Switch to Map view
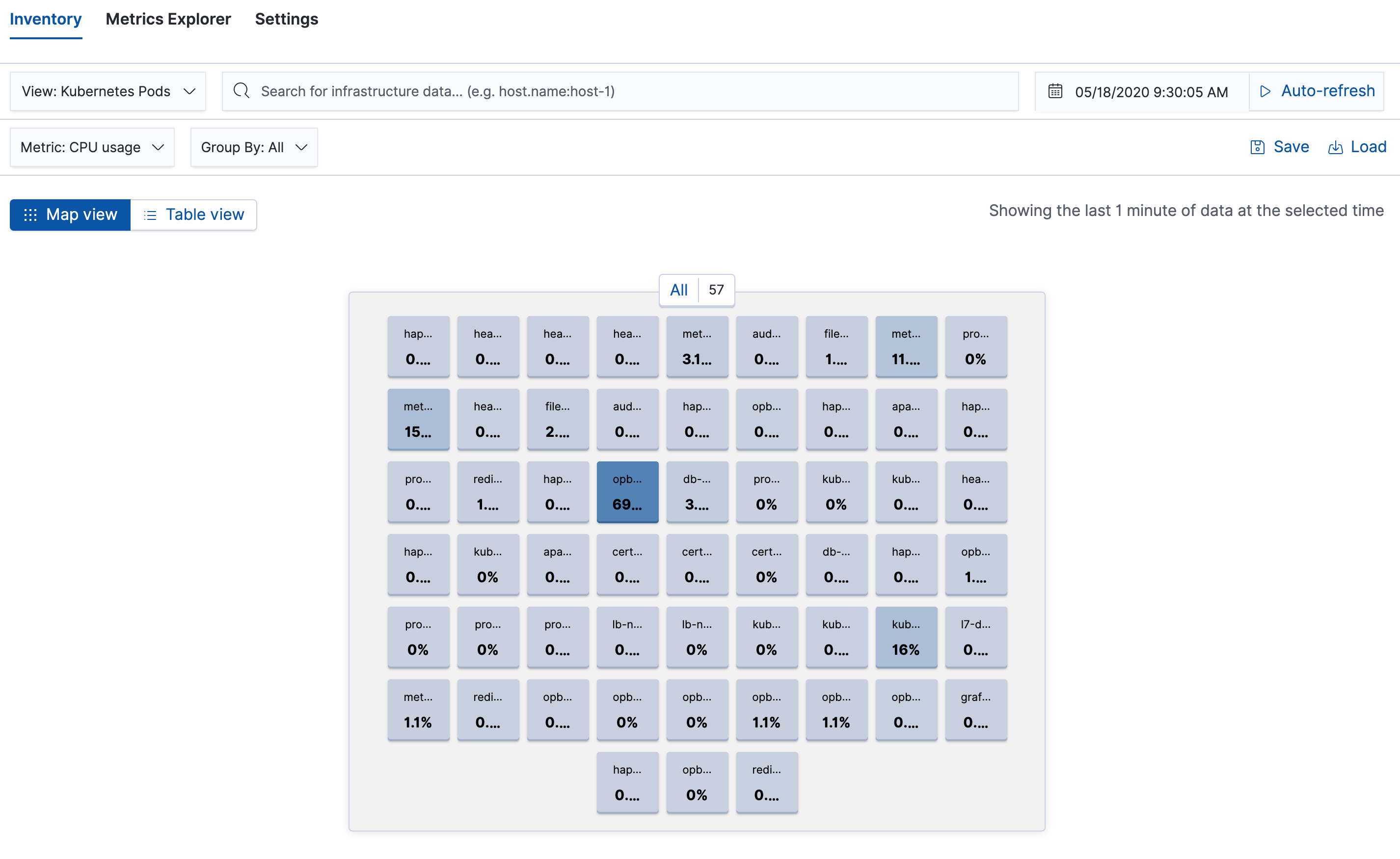The height and width of the screenshot is (859, 1400). (81, 215)
